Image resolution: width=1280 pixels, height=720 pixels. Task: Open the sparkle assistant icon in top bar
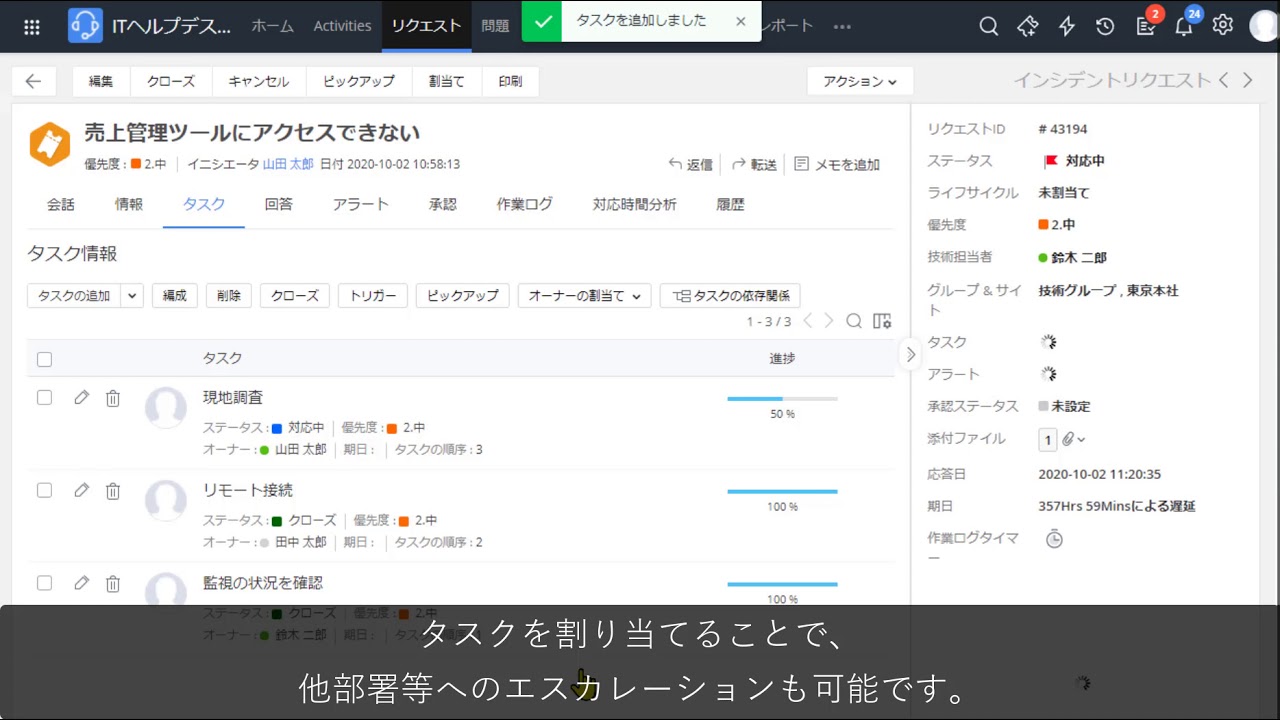[x=1028, y=27]
